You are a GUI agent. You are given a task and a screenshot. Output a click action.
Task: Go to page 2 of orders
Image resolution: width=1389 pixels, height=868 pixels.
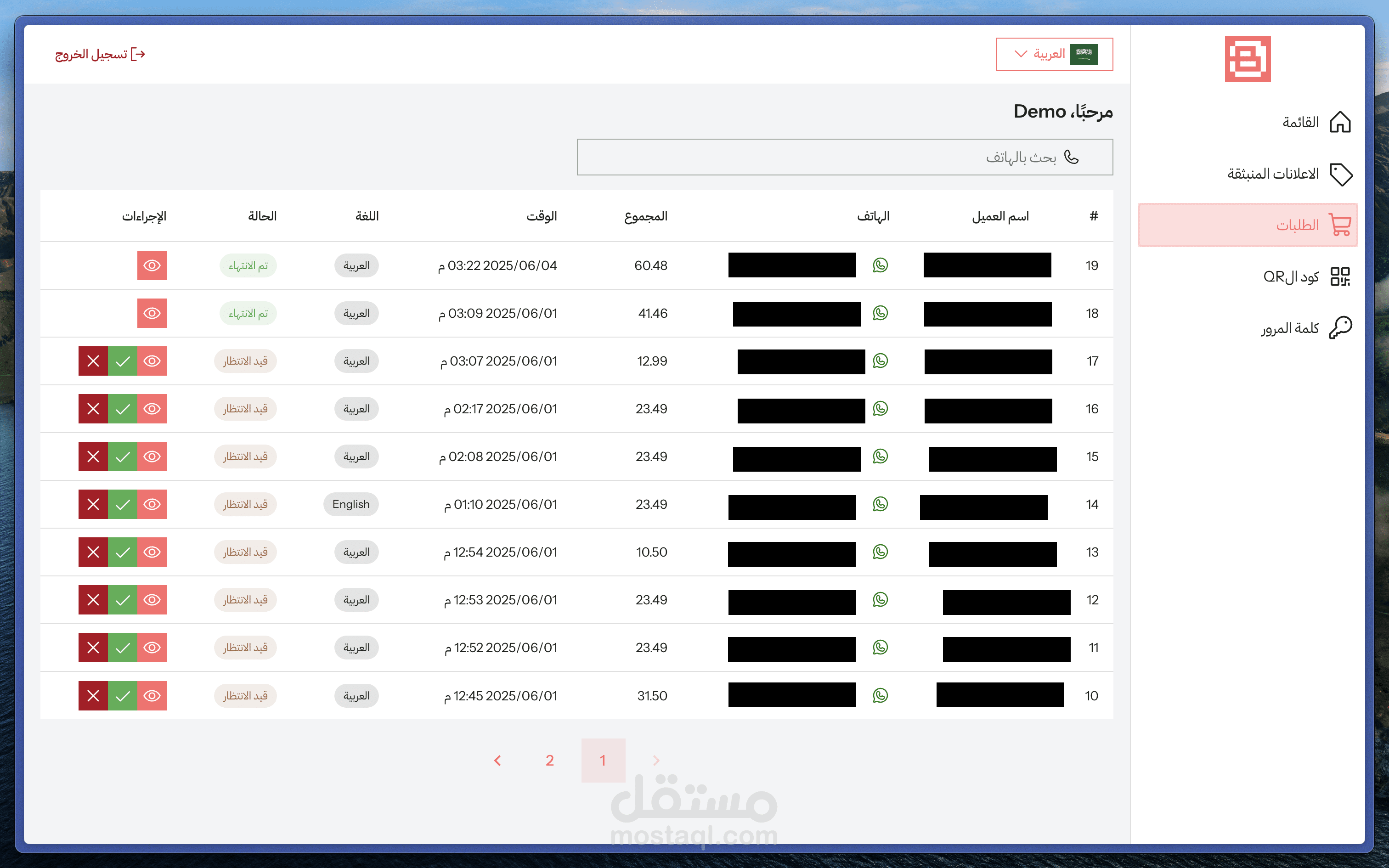tap(549, 760)
